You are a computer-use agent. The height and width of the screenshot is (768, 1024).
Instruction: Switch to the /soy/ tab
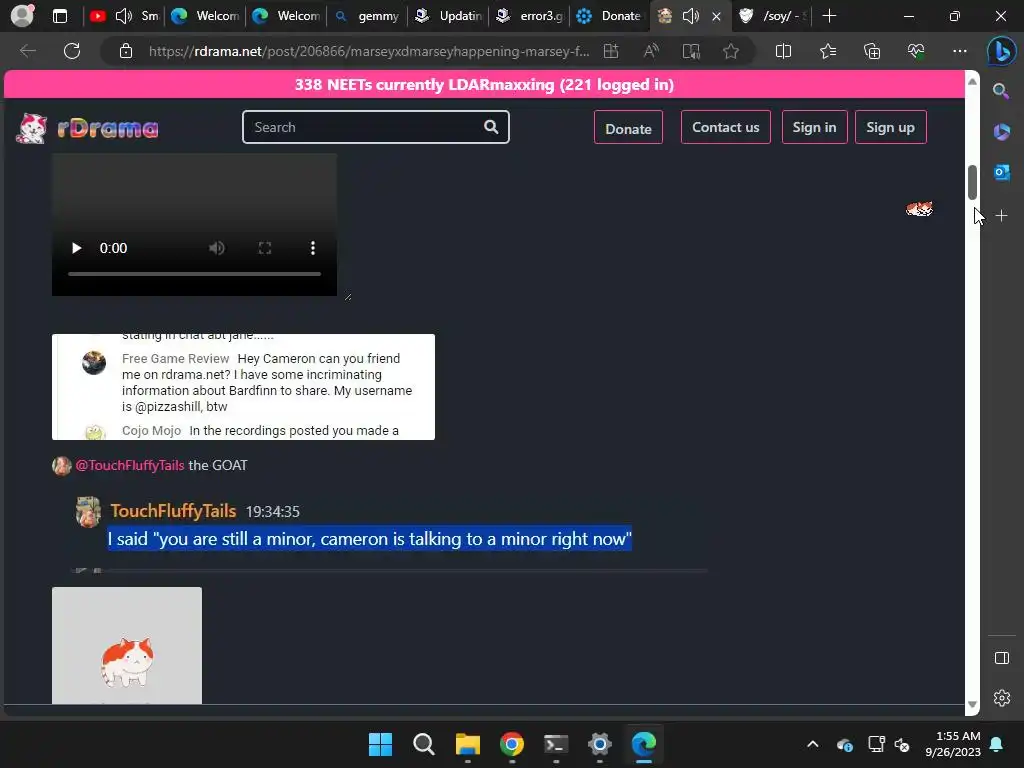click(x=772, y=16)
